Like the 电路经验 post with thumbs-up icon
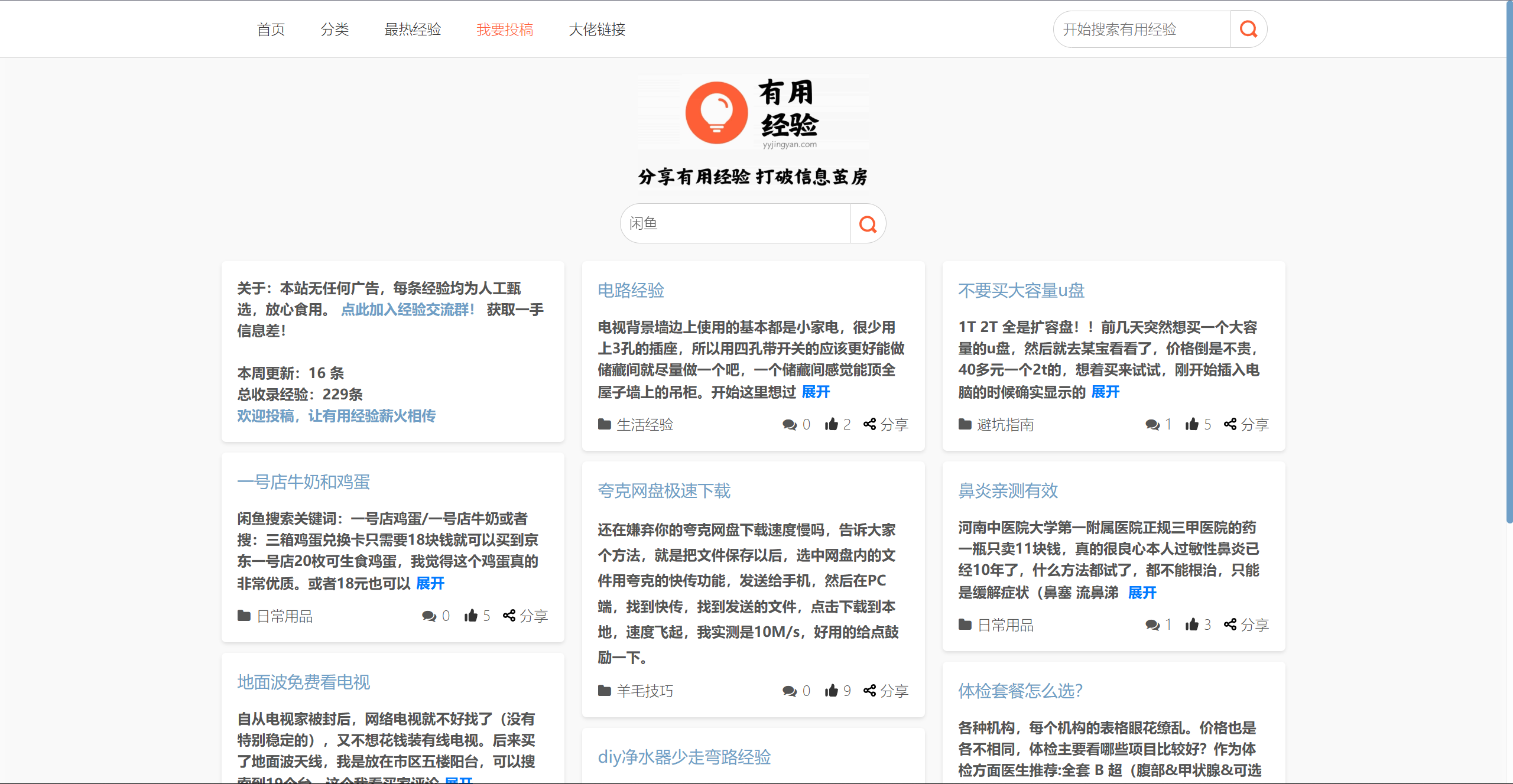Screen dimensions: 1513x784 tap(832, 424)
